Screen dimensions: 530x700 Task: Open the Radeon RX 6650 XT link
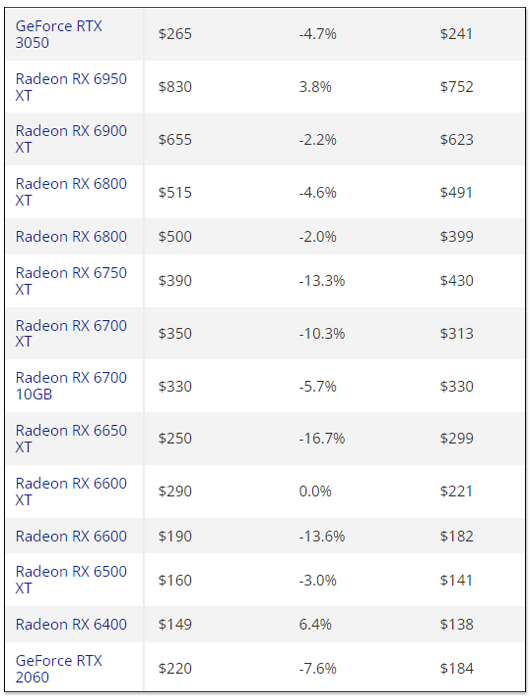coord(71,438)
